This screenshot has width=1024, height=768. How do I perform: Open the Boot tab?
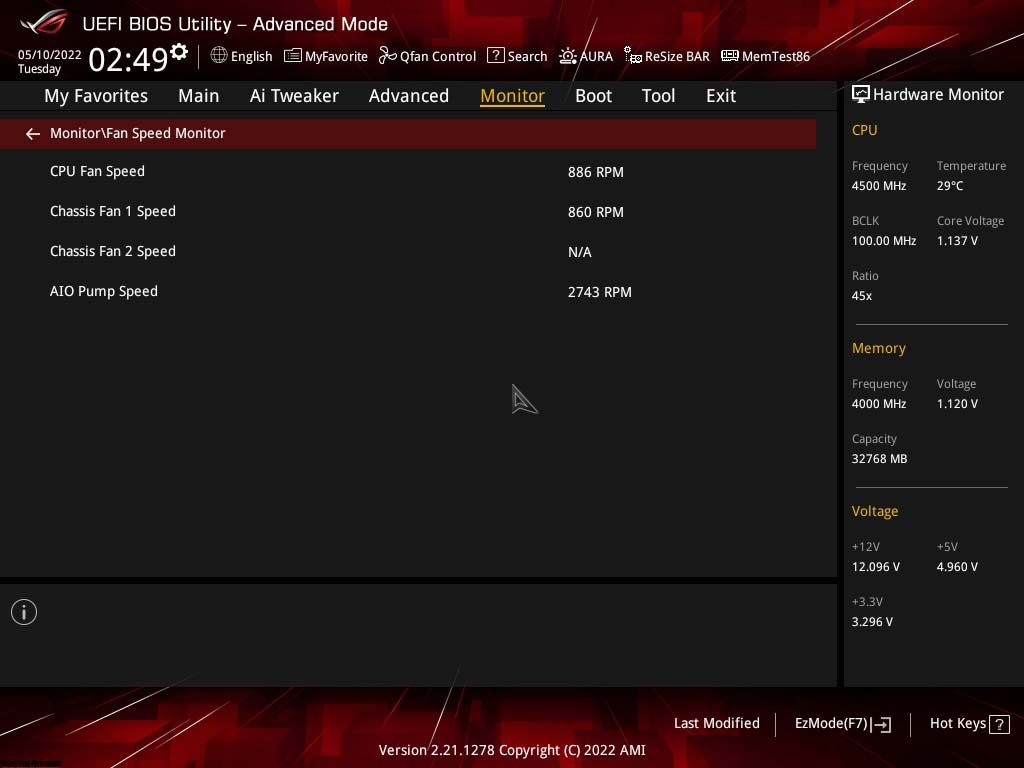[594, 96]
